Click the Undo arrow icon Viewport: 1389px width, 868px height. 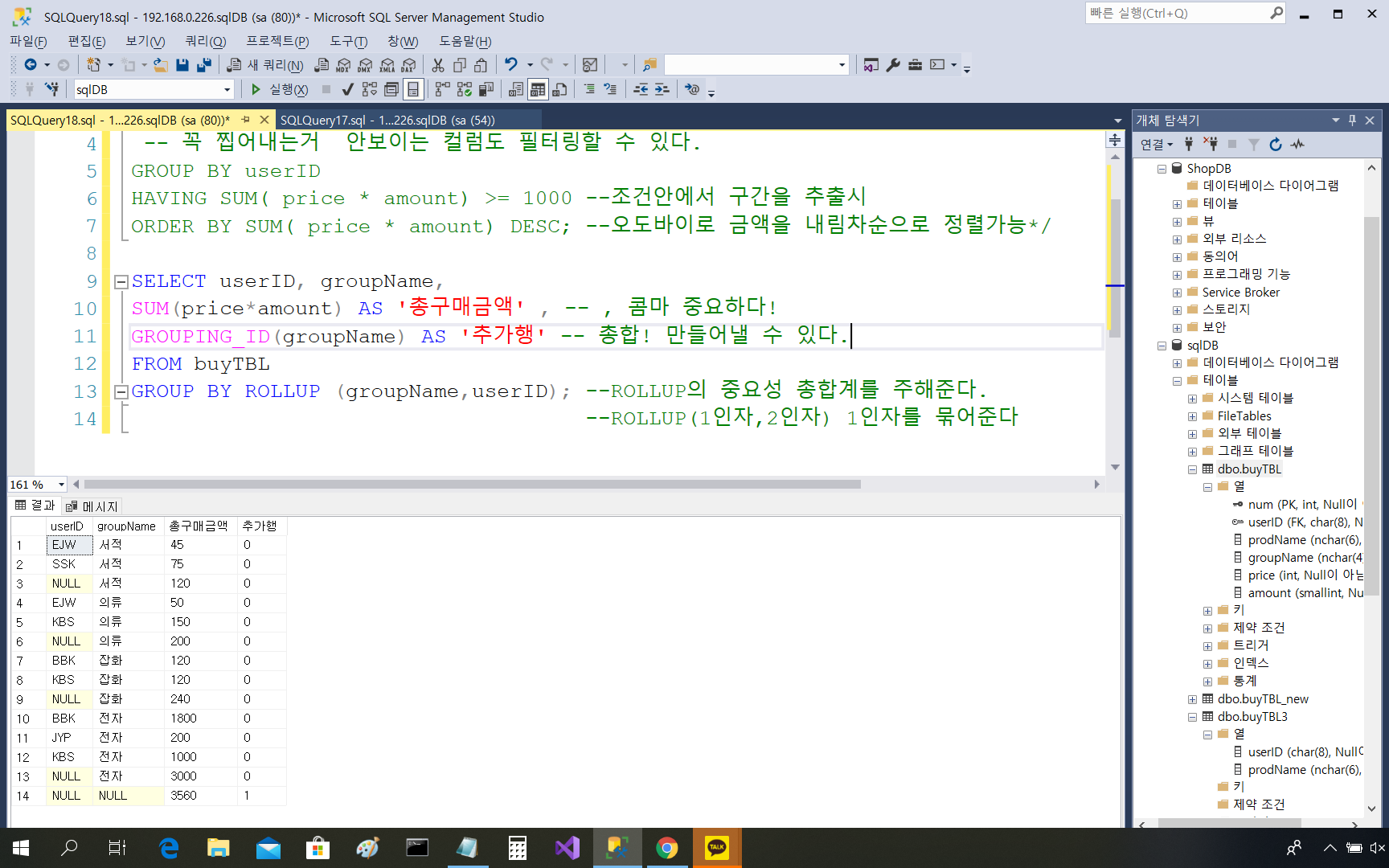[511, 65]
